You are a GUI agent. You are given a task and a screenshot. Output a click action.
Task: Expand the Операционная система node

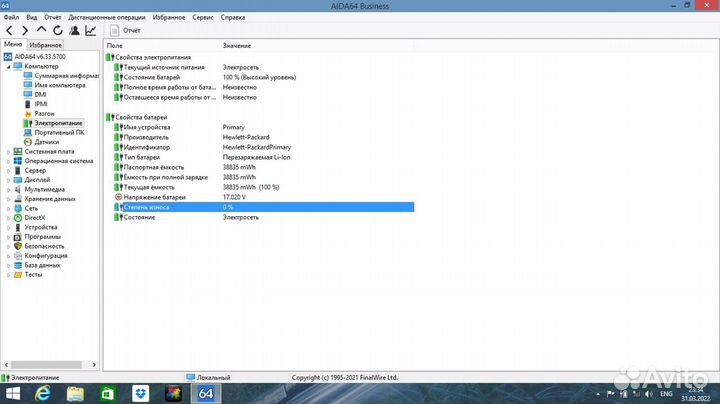(8, 161)
